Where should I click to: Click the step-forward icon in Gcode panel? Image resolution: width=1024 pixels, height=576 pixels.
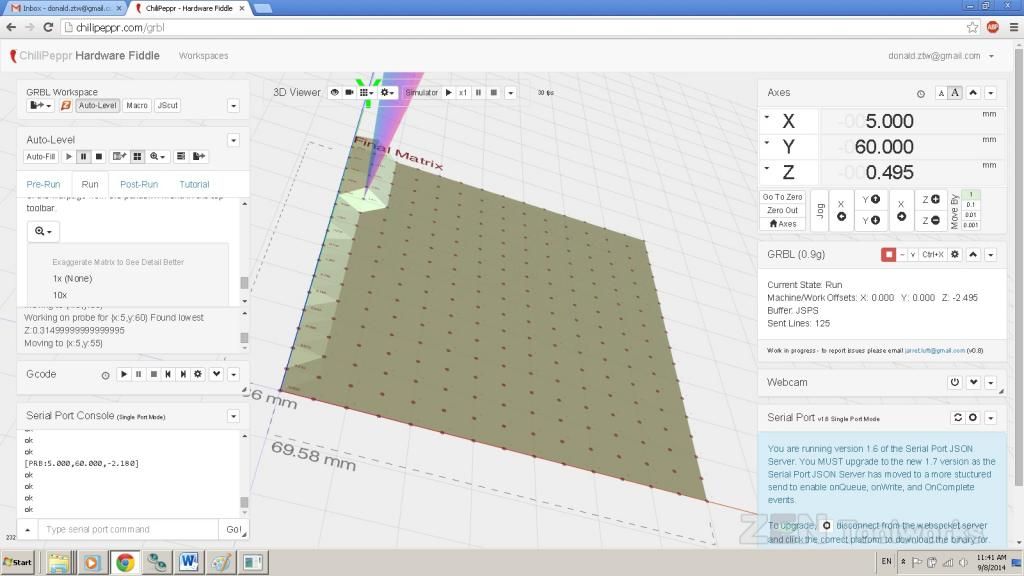click(183, 374)
